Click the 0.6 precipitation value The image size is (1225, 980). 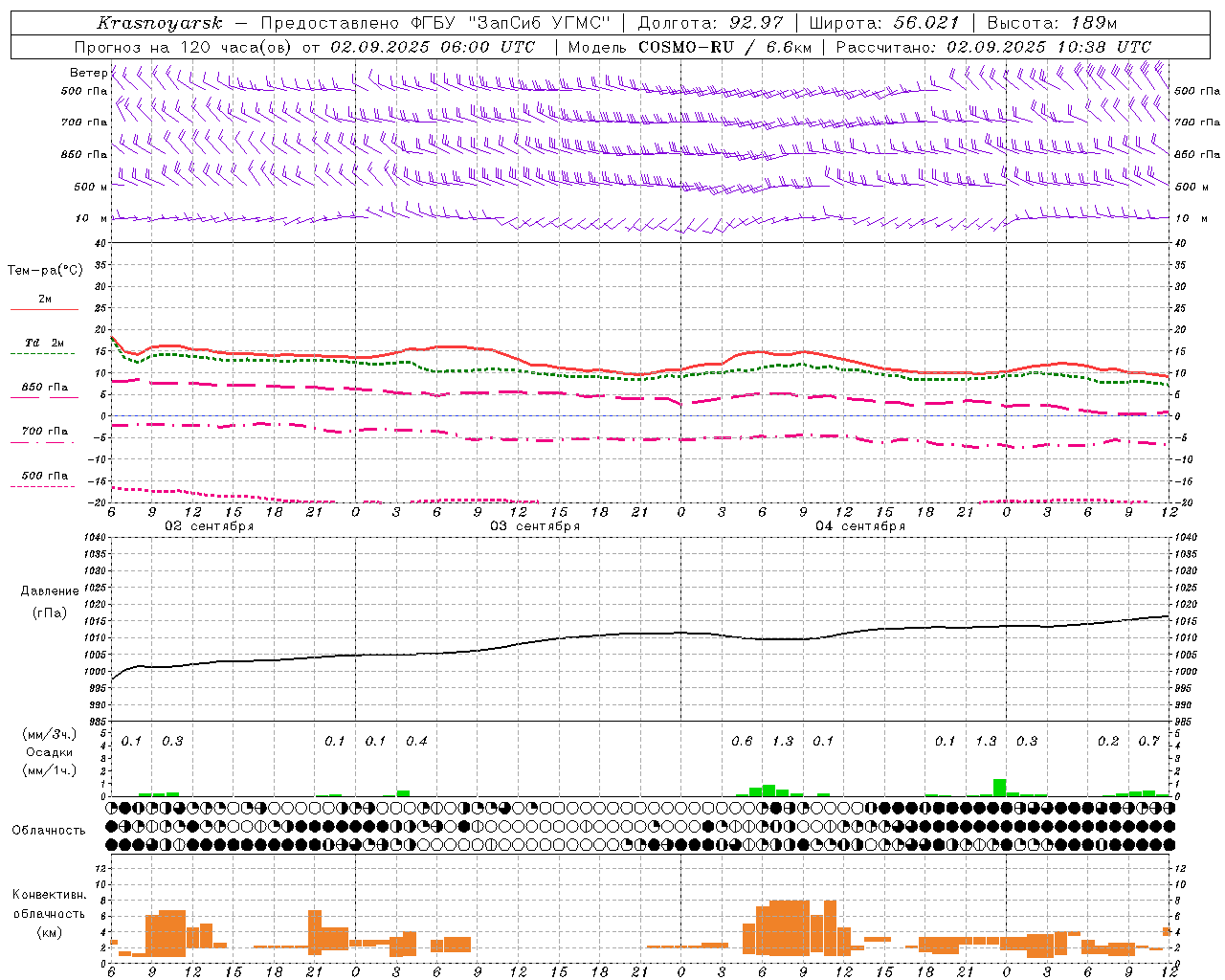(742, 741)
